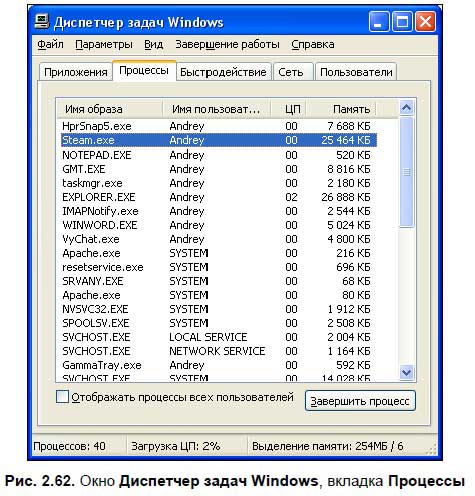
Task: Select the GMT.EXE process
Action: (219, 169)
